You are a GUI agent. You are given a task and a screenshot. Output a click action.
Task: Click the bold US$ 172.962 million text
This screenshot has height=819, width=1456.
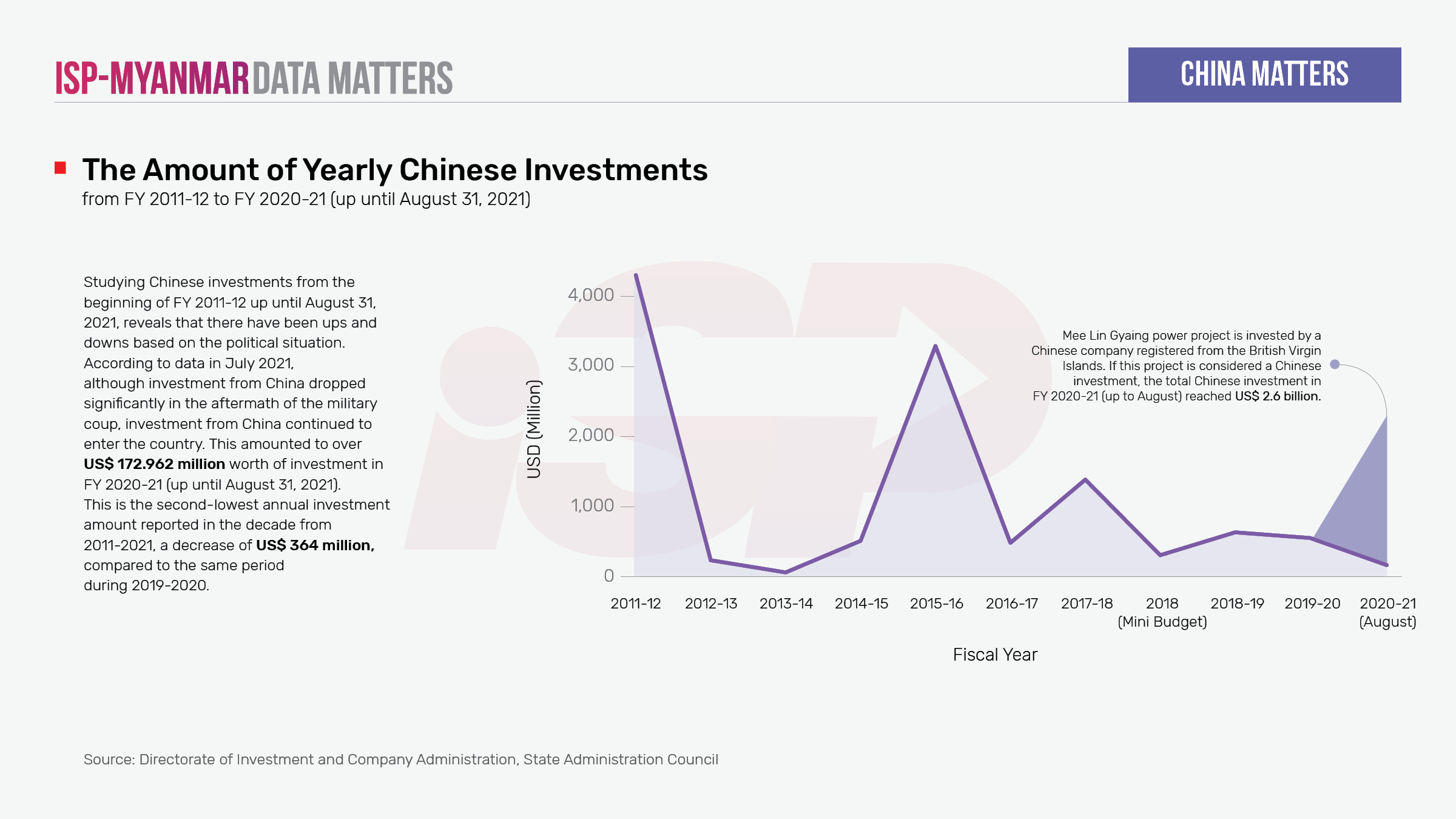[x=154, y=464]
